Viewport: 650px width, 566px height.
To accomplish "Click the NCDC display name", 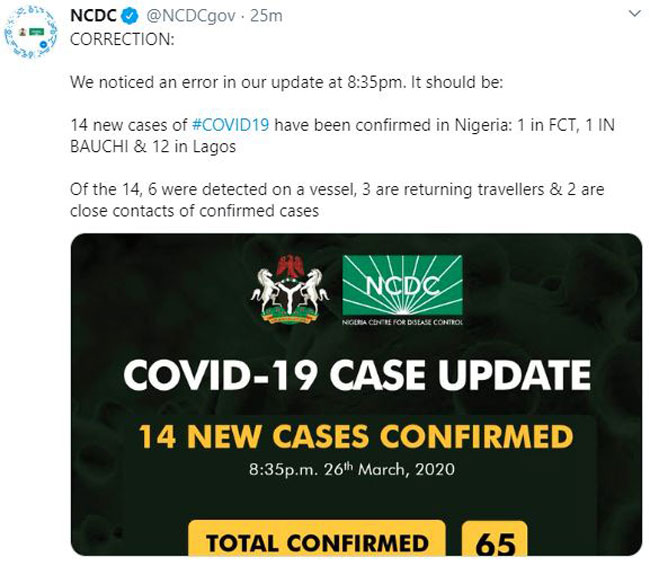I will pos(93,16).
